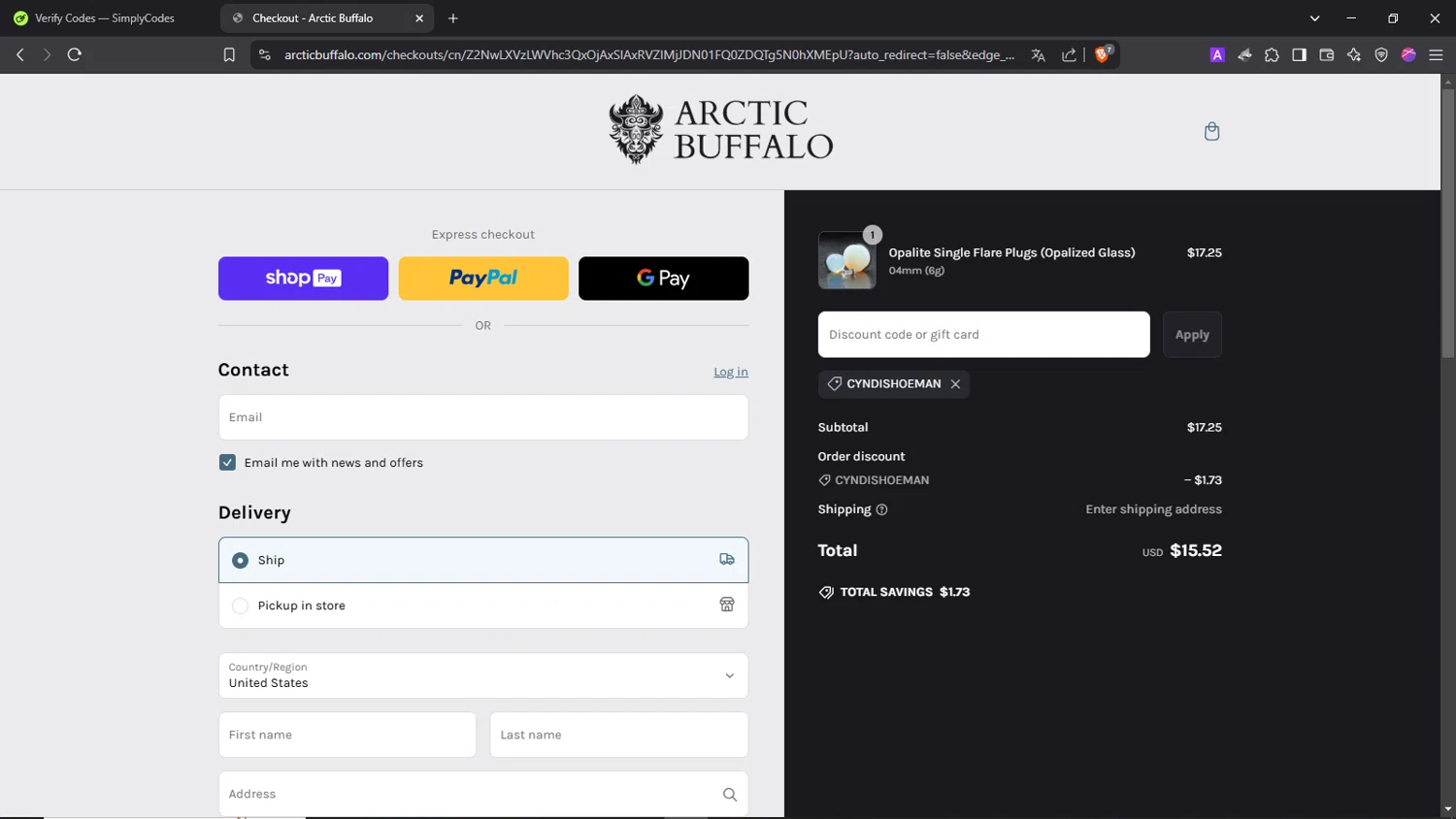This screenshot has width=1456, height=819.
Task: Open the tab search dropdown arrow
Action: (x=1314, y=18)
